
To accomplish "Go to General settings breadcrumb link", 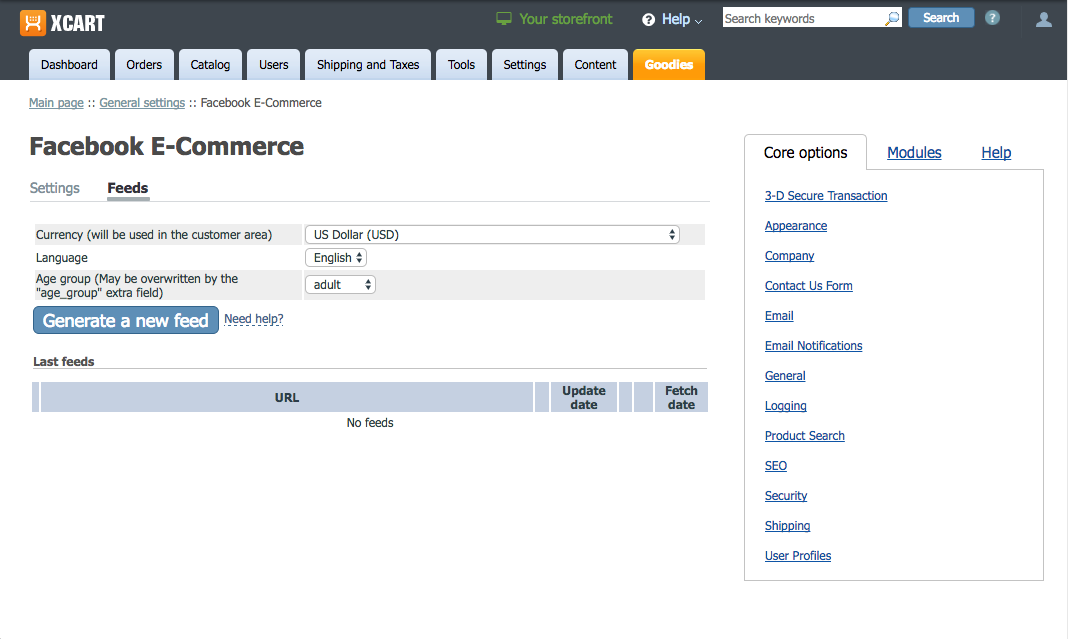I will click(142, 103).
